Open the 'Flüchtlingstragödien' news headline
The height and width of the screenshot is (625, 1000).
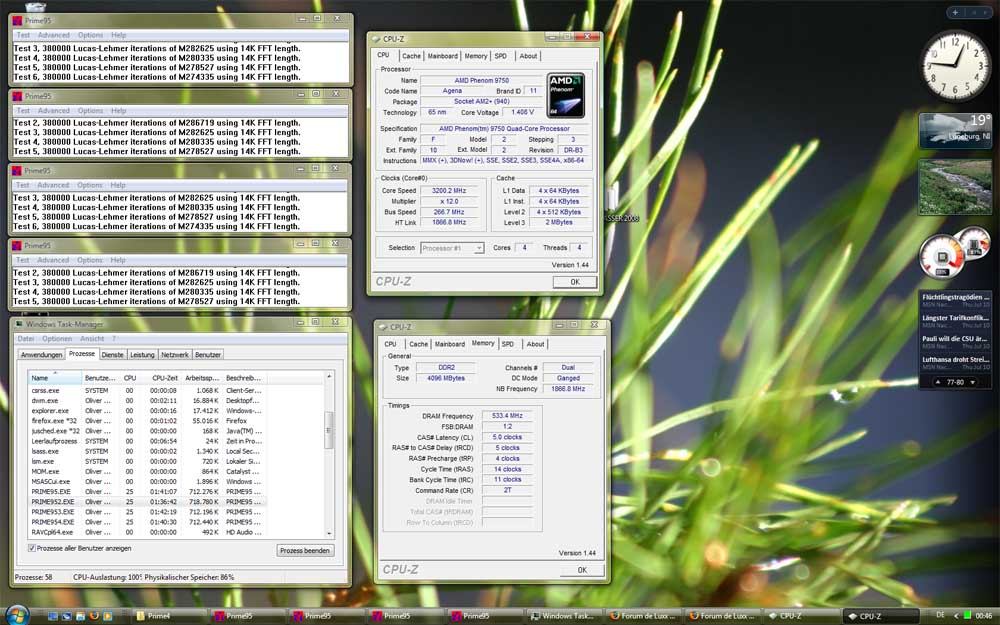point(955,297)
